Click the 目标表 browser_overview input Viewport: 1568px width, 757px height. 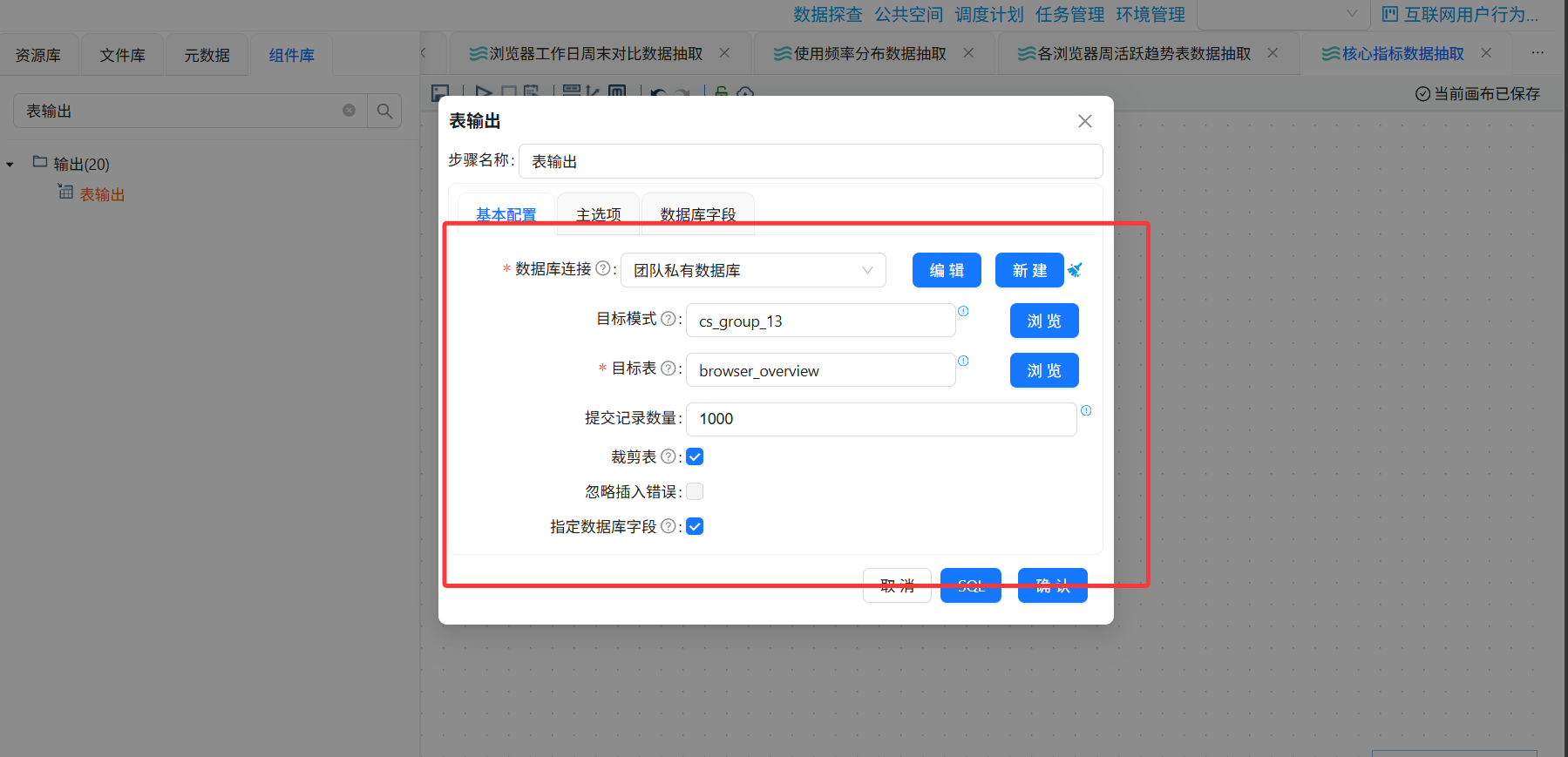[x=821, y=370]
